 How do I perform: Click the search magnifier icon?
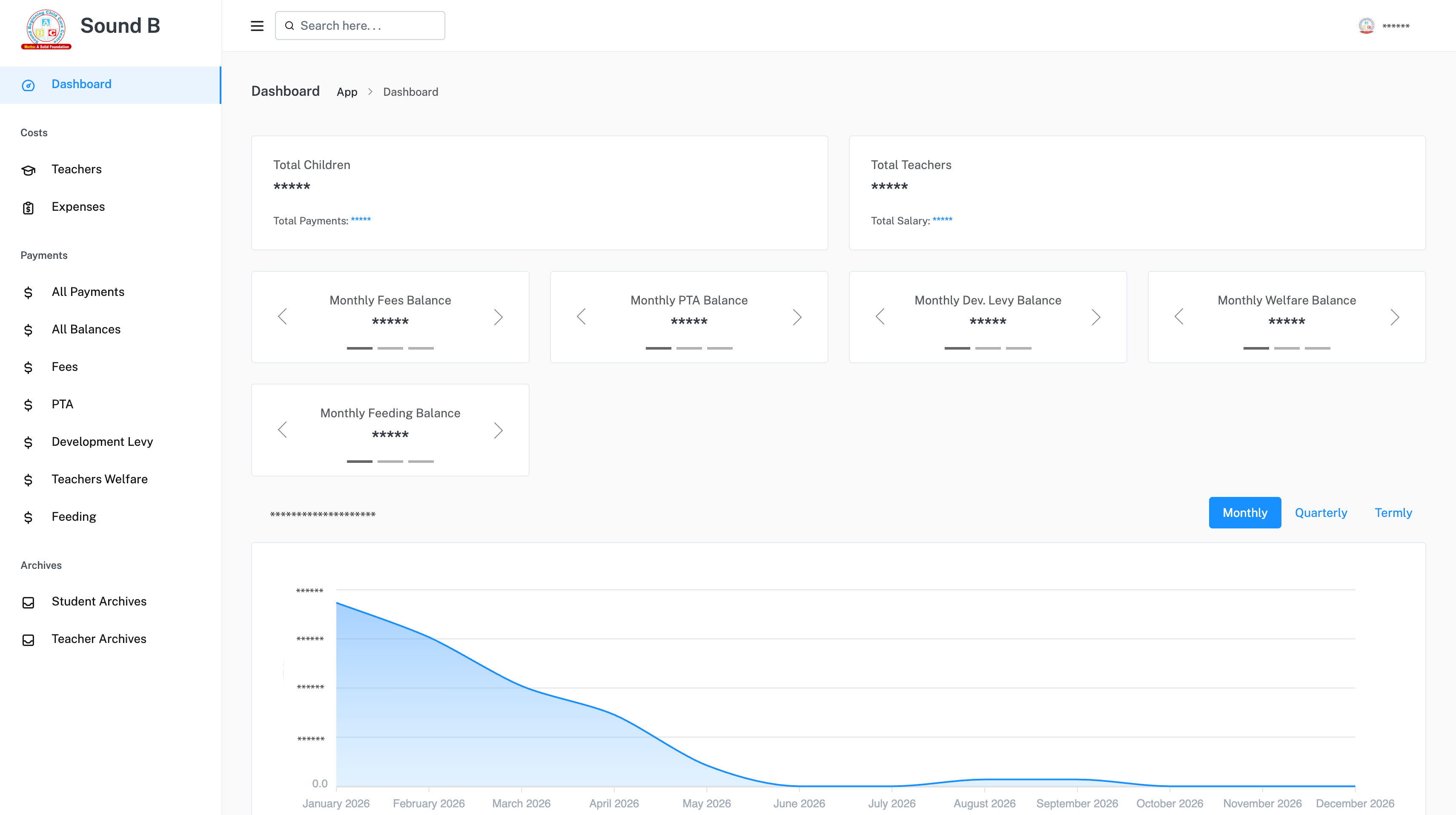coord(289,26)
